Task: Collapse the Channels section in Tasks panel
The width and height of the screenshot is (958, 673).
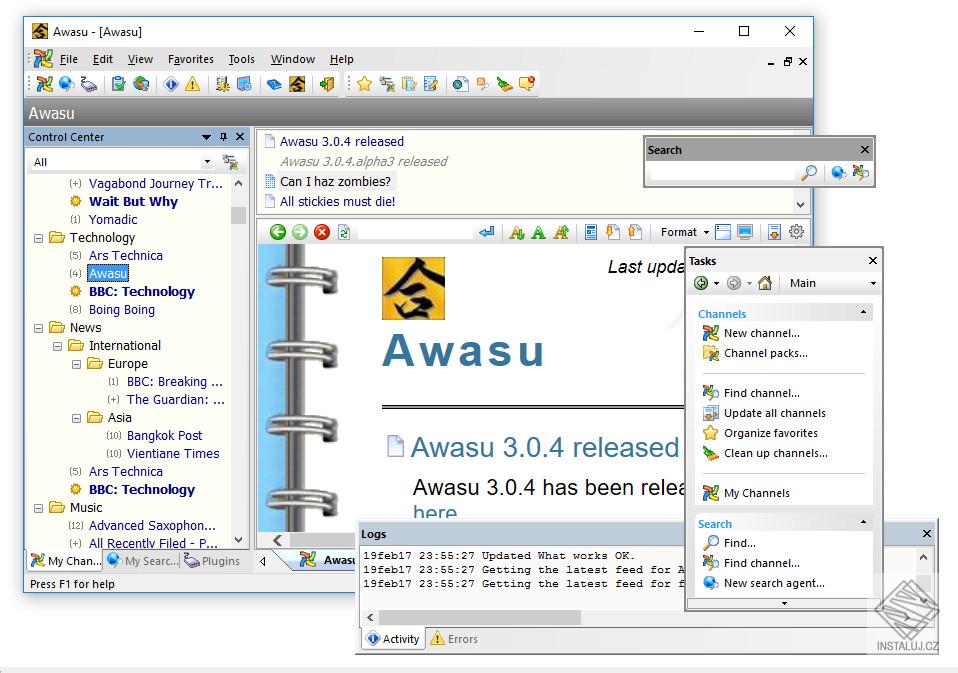Action: pos(863,312)
